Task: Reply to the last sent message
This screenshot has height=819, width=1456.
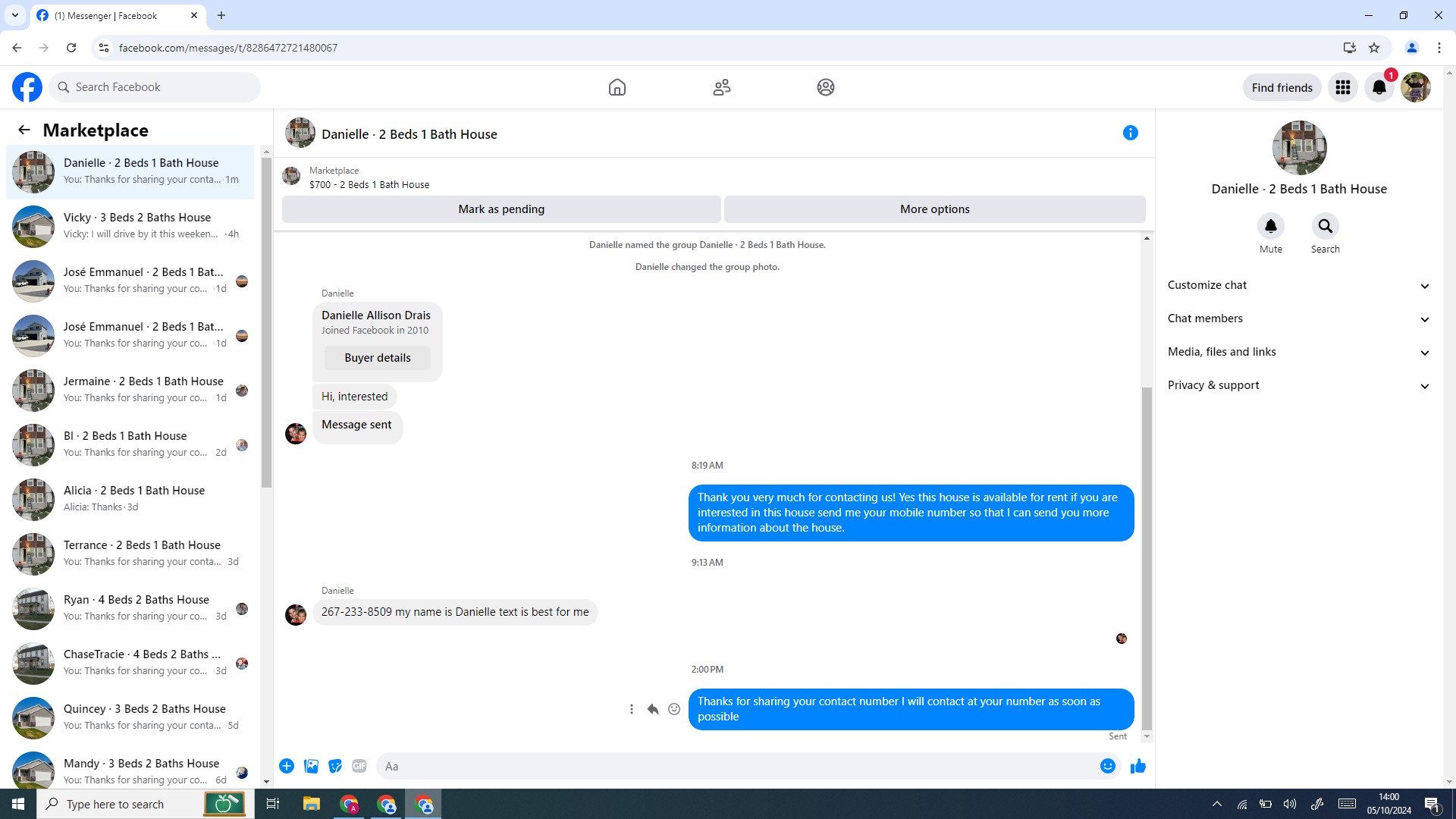Action: [x=653, y=709]
